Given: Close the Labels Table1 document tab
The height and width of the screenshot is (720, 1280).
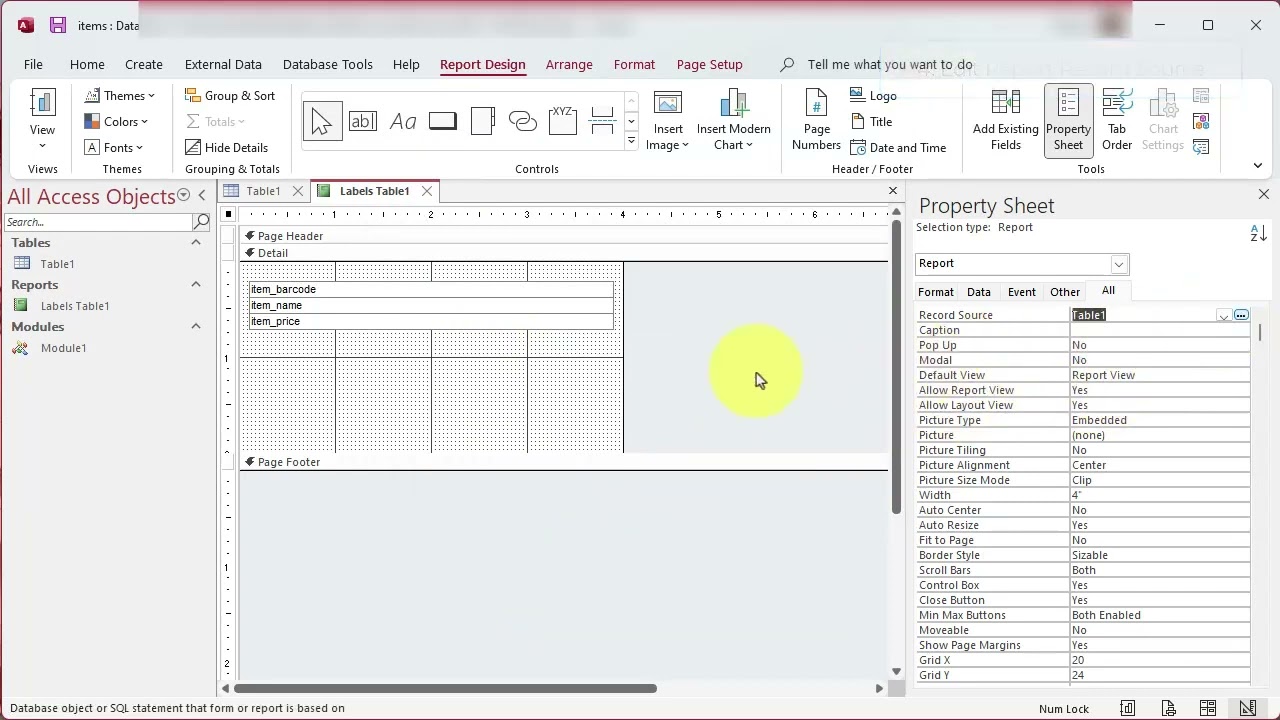Looking at the screenshot, I should click(x=427, y=191).
